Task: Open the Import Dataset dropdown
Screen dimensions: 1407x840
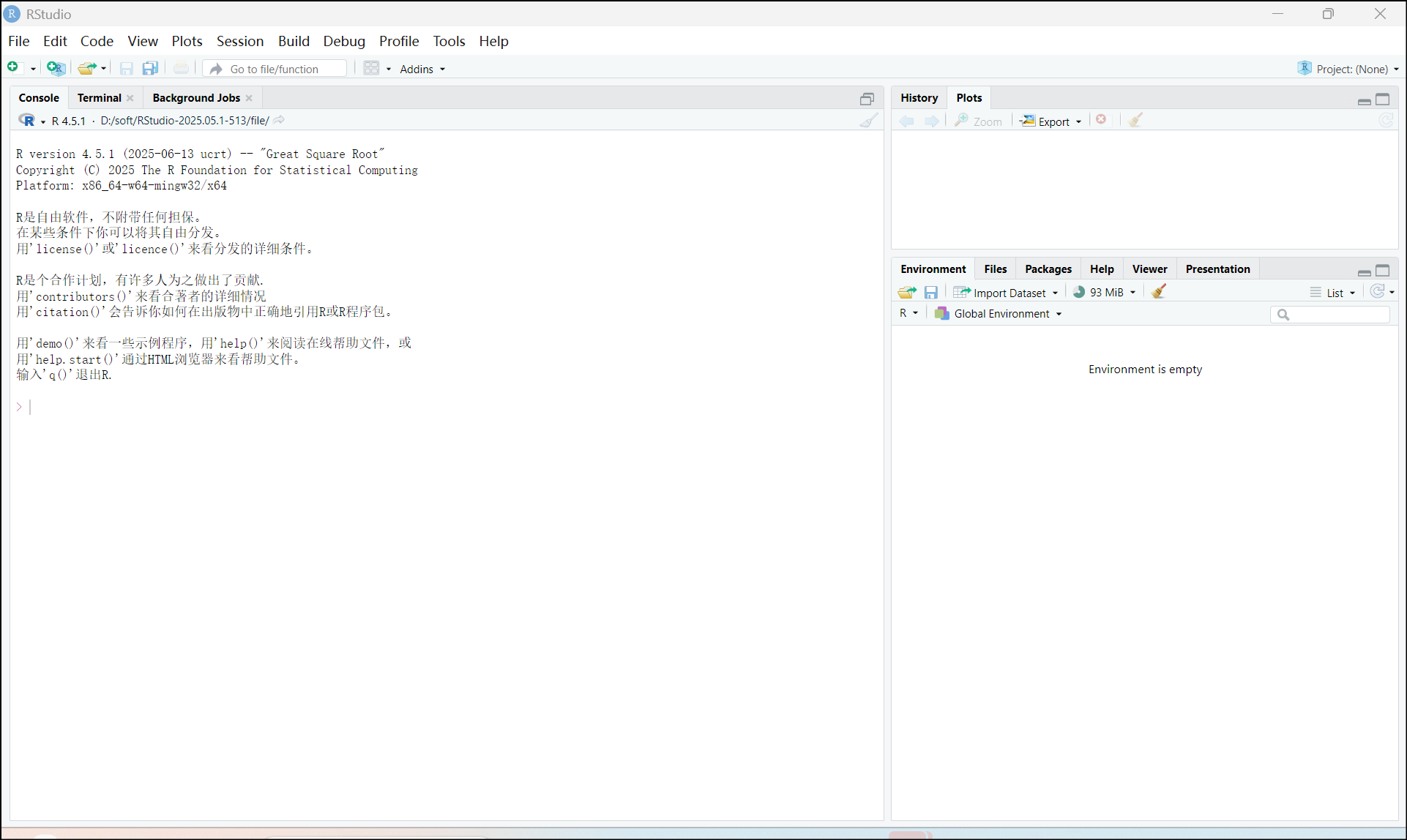Action: pyautogui.click(x=1007, y=292)
